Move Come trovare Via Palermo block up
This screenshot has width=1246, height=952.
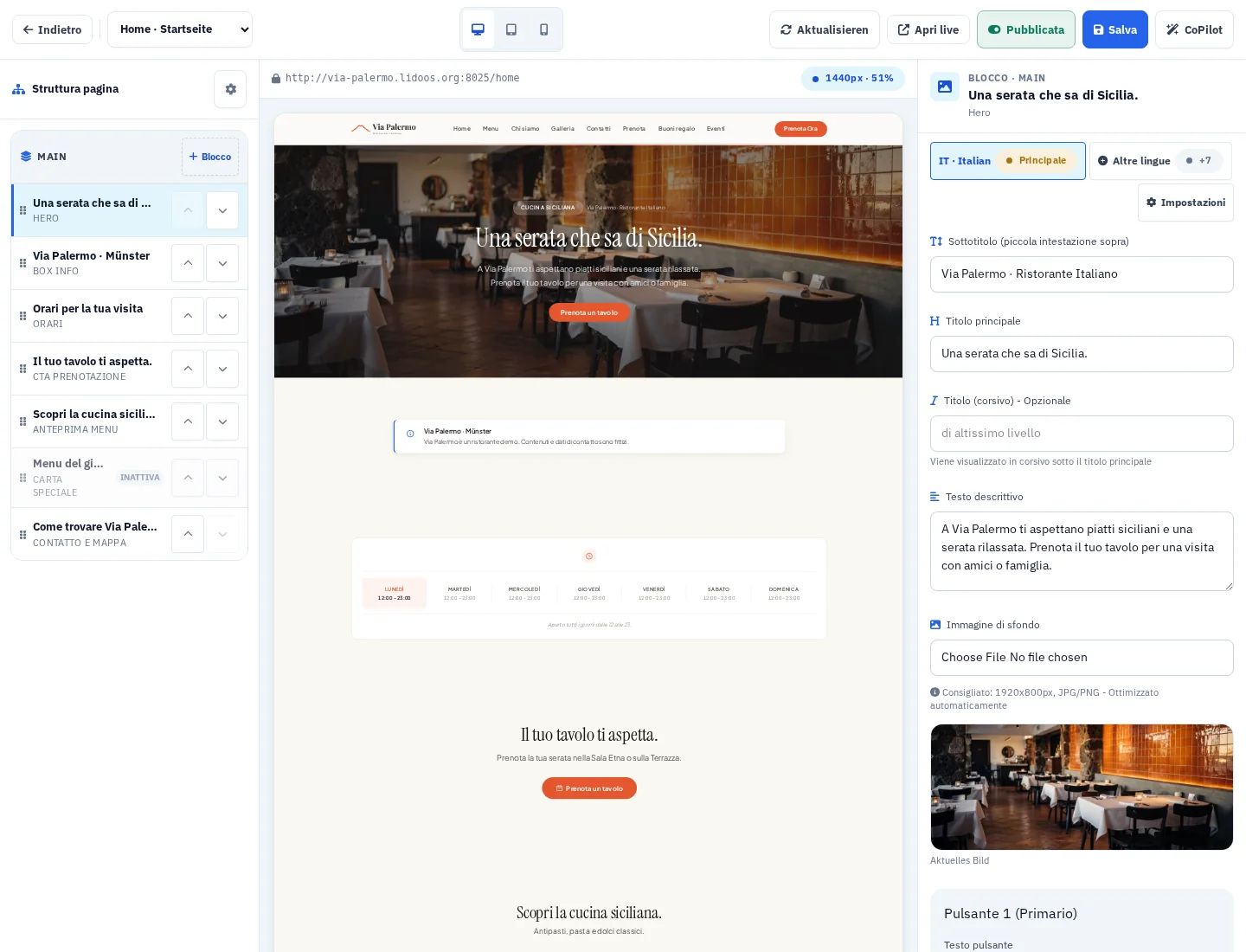(188, 534)
